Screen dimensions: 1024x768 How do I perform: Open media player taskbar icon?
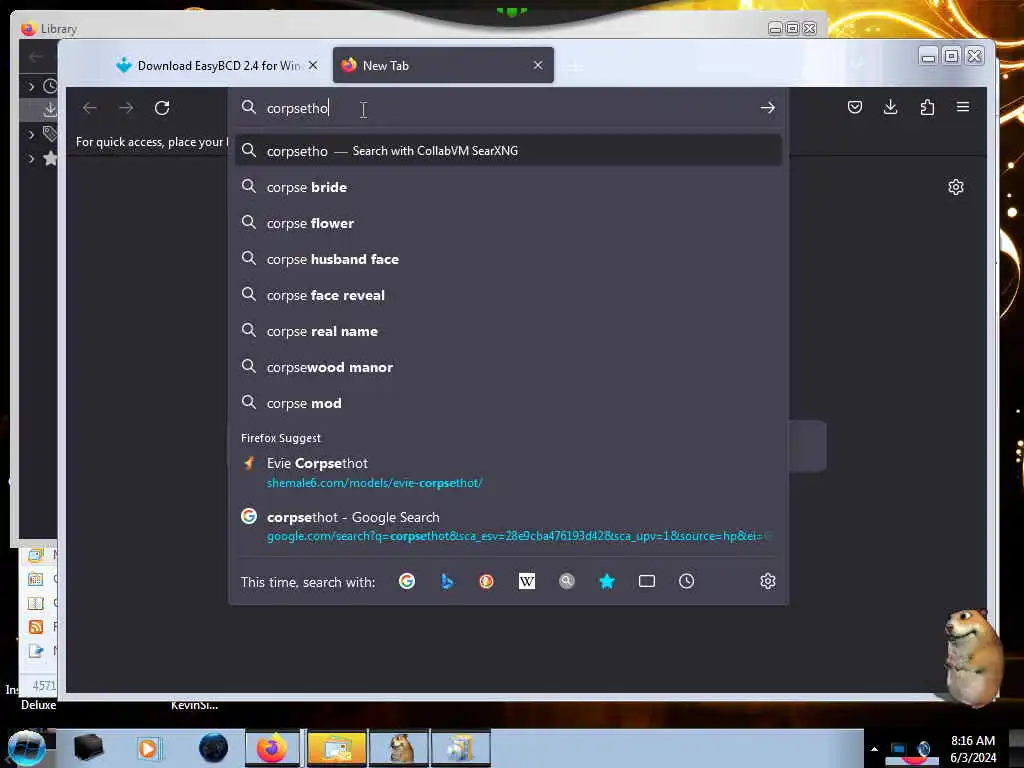point(148,748)
